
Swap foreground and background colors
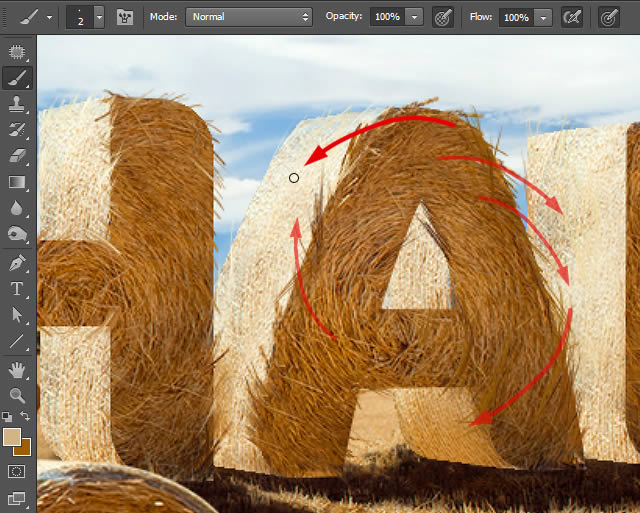[x=25, y=416]
